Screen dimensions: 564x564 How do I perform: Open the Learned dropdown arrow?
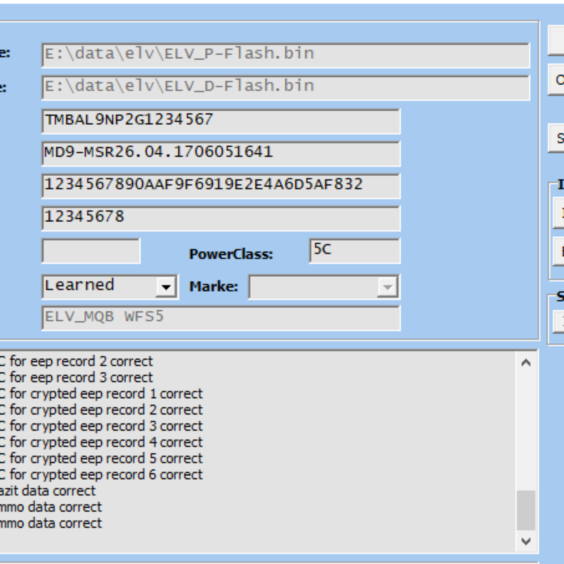(166, 287)
